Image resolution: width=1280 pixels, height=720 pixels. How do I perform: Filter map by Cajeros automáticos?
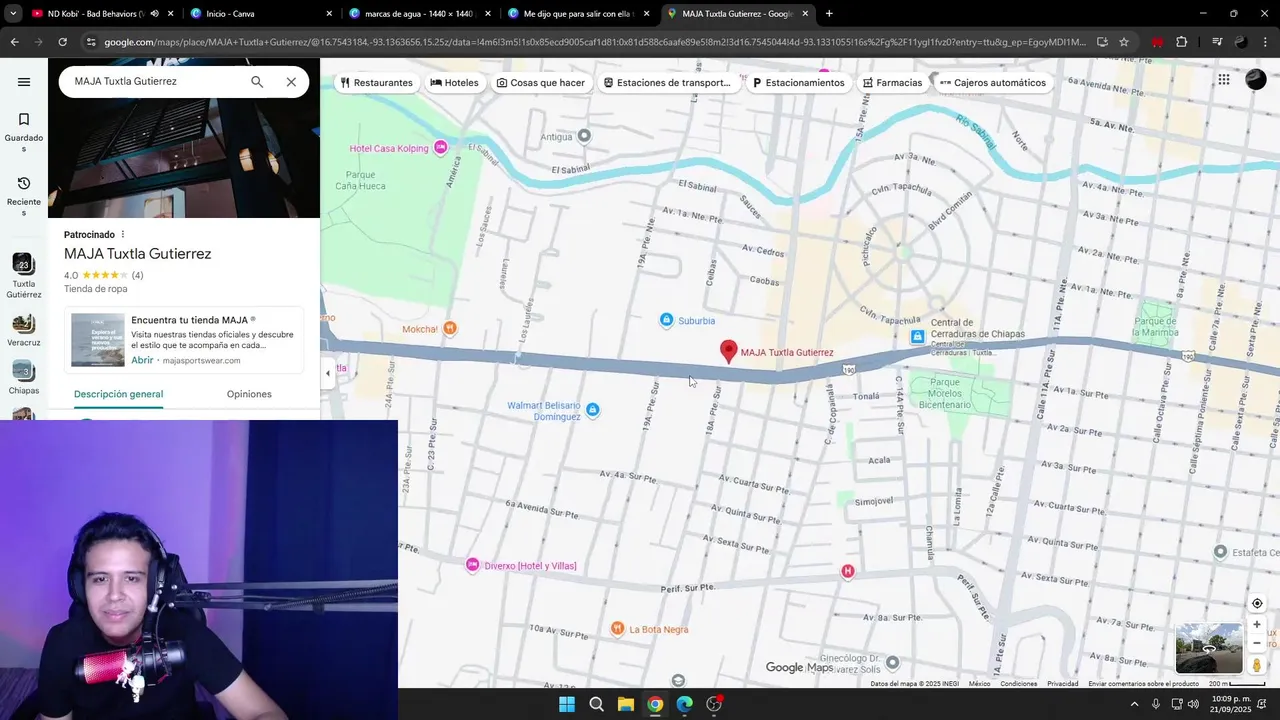pos(993,83)
